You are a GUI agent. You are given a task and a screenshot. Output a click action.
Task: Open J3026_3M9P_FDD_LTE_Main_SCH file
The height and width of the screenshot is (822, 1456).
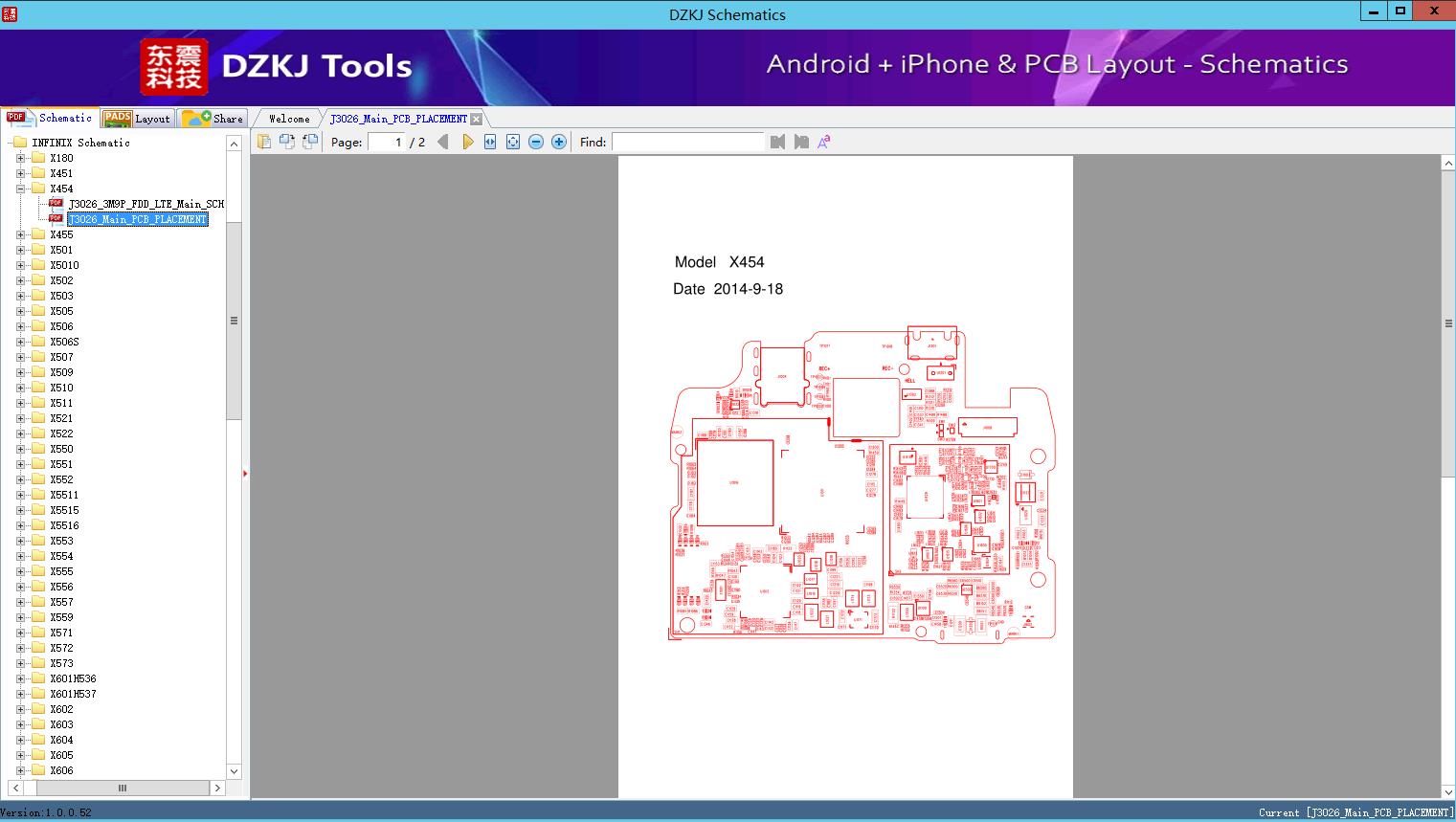[146, 204]
